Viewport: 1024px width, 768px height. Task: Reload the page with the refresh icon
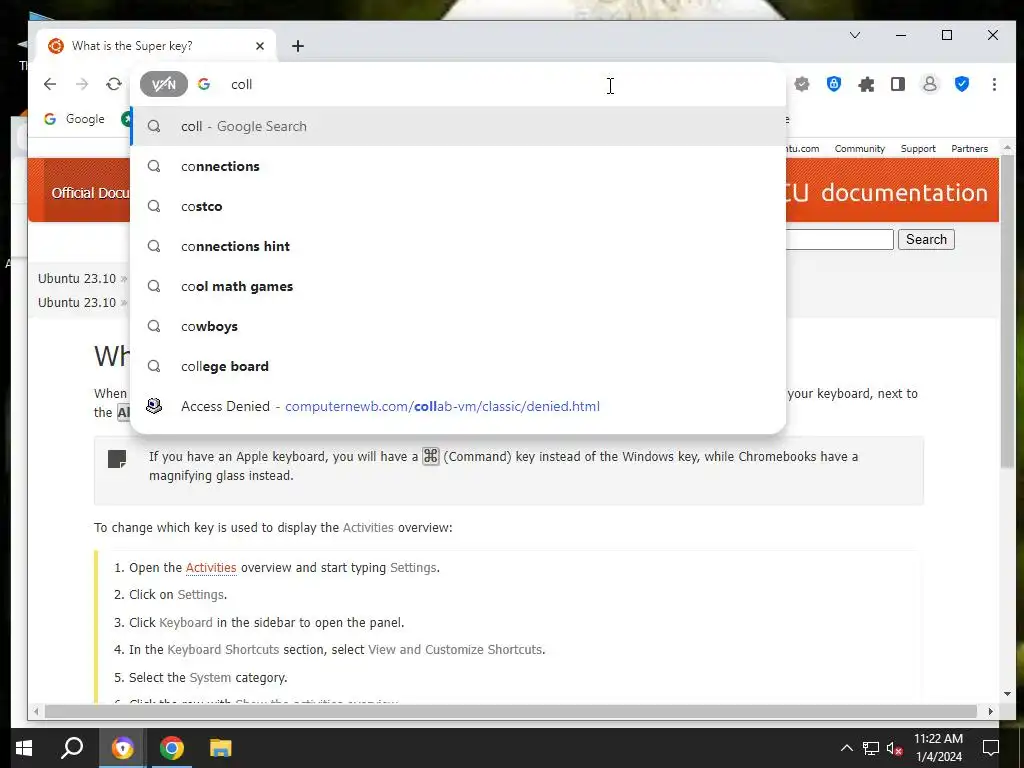(114, 84)
